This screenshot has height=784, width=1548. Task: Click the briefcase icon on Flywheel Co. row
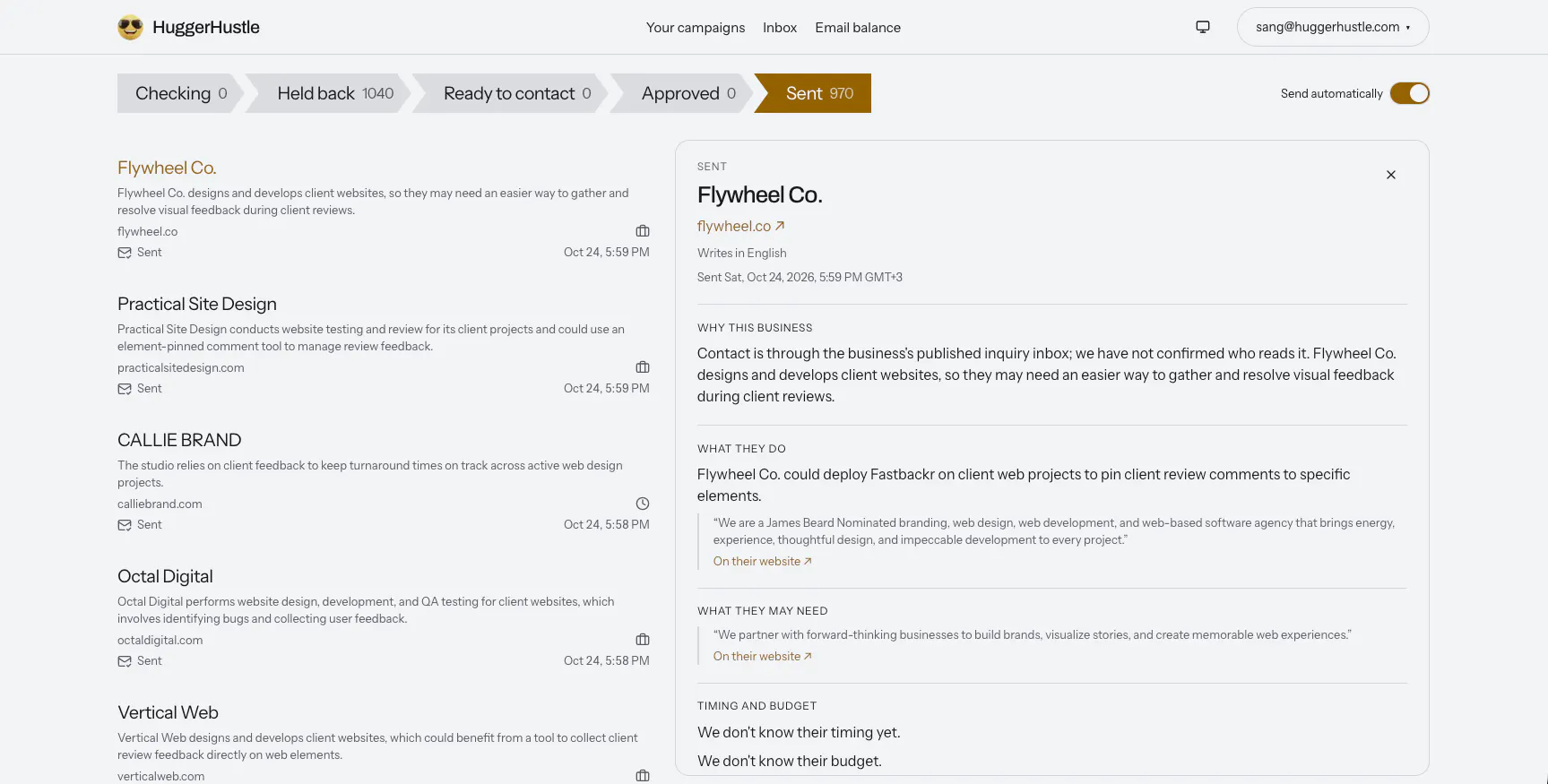click(643, 231)
